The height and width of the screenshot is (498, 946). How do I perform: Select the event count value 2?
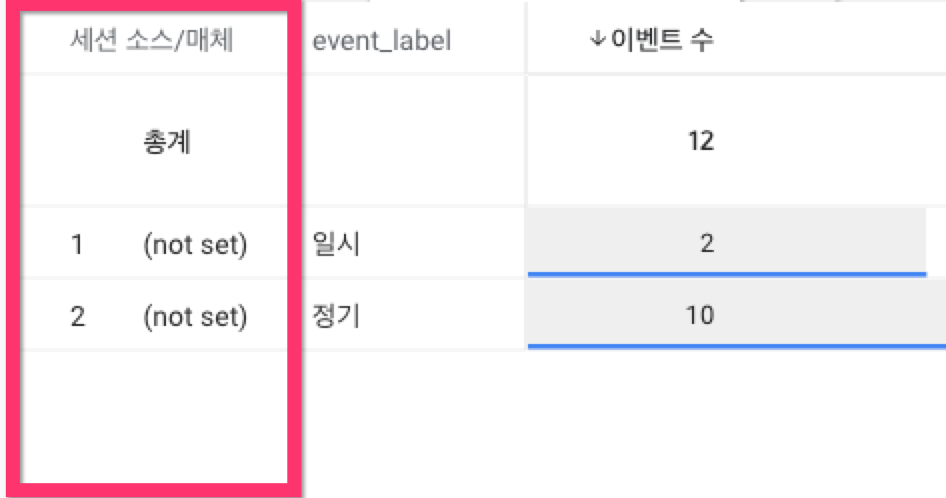706,243
